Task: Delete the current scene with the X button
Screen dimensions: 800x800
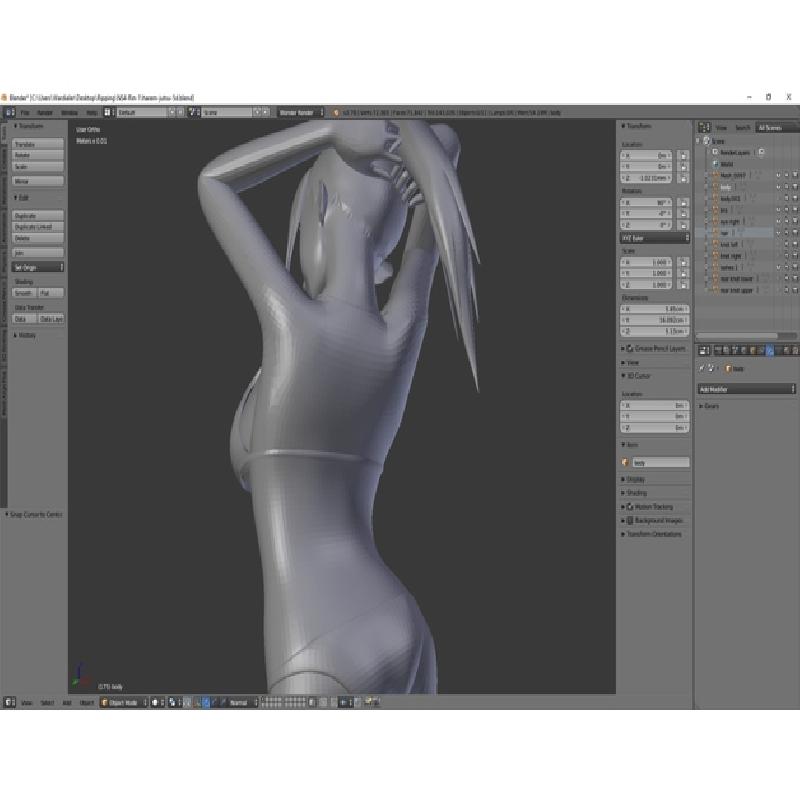Action: (x=266, y=112)
